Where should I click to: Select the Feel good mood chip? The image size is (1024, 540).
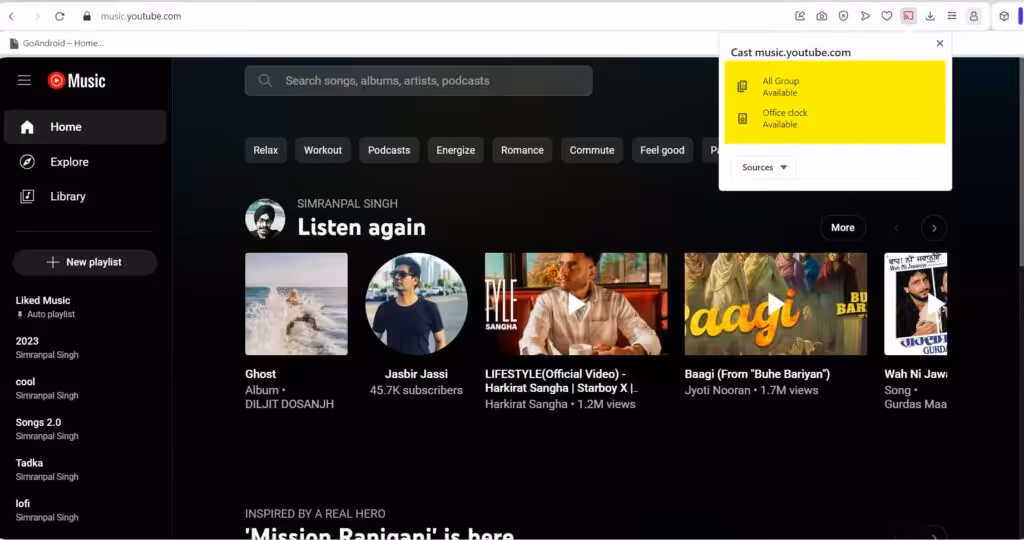[x=662, y=150]
